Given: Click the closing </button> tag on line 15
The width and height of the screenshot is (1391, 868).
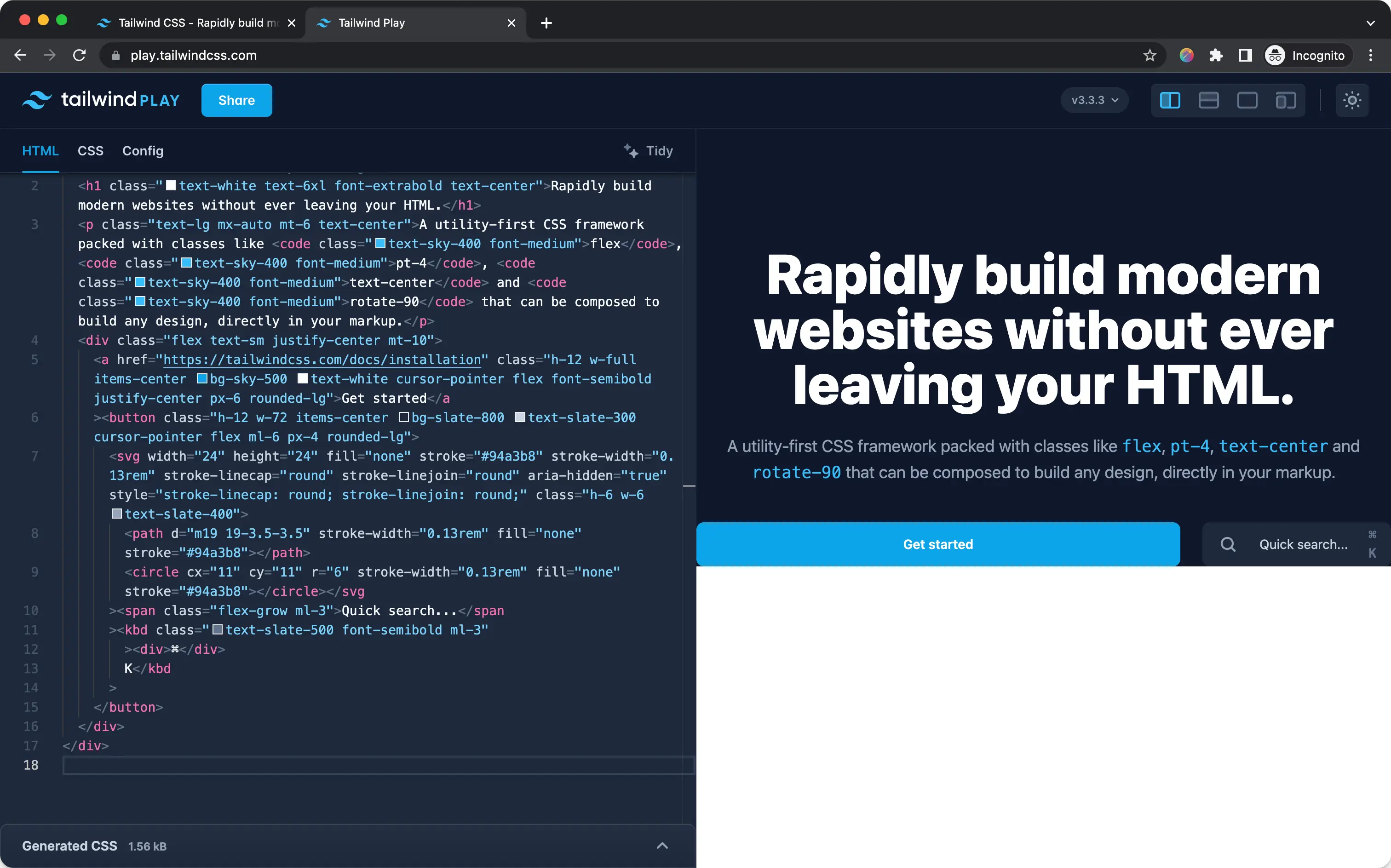Looking at the screenshot, I should tap(129, 707).
